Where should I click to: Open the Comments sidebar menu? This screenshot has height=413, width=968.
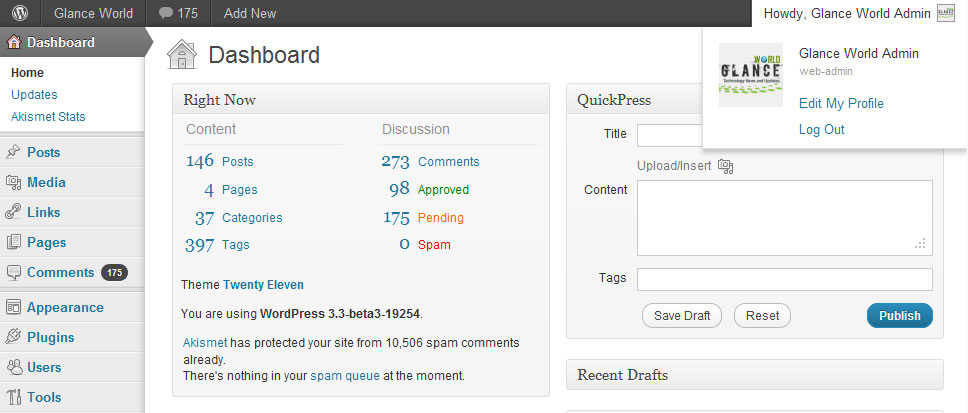pos(60,272)
